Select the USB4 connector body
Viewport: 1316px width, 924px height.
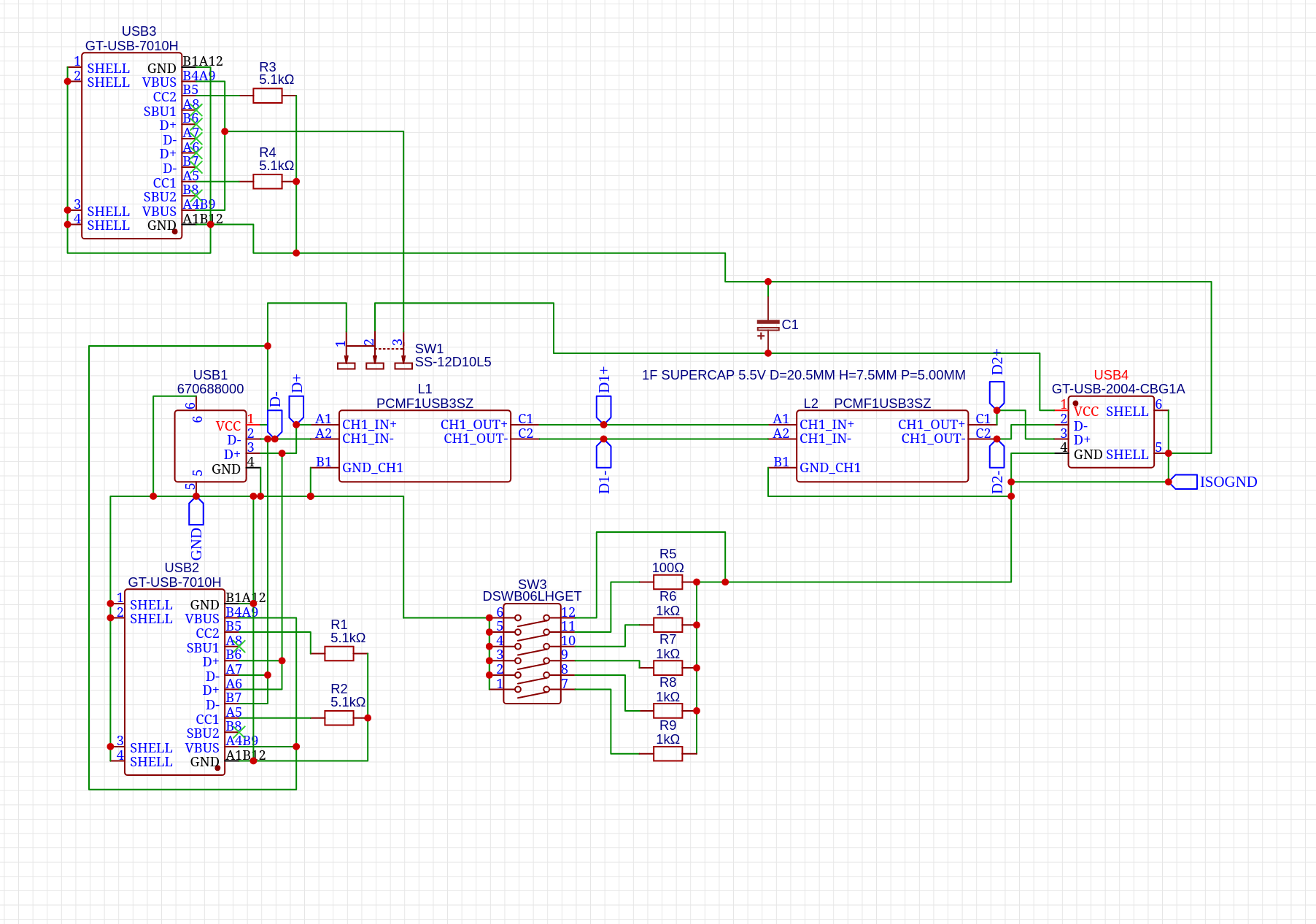[x=1111, y=432]
